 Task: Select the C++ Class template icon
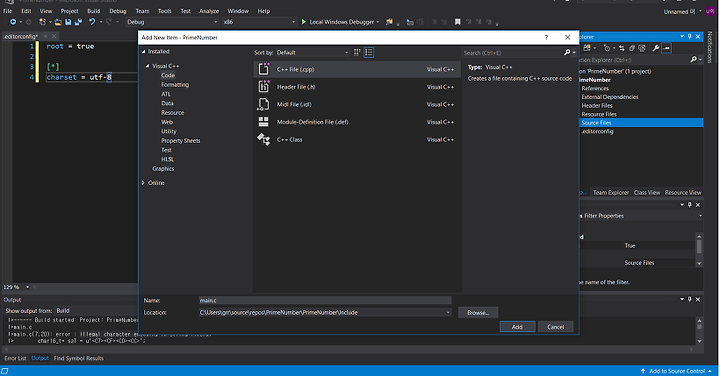[x=264, y=139]
